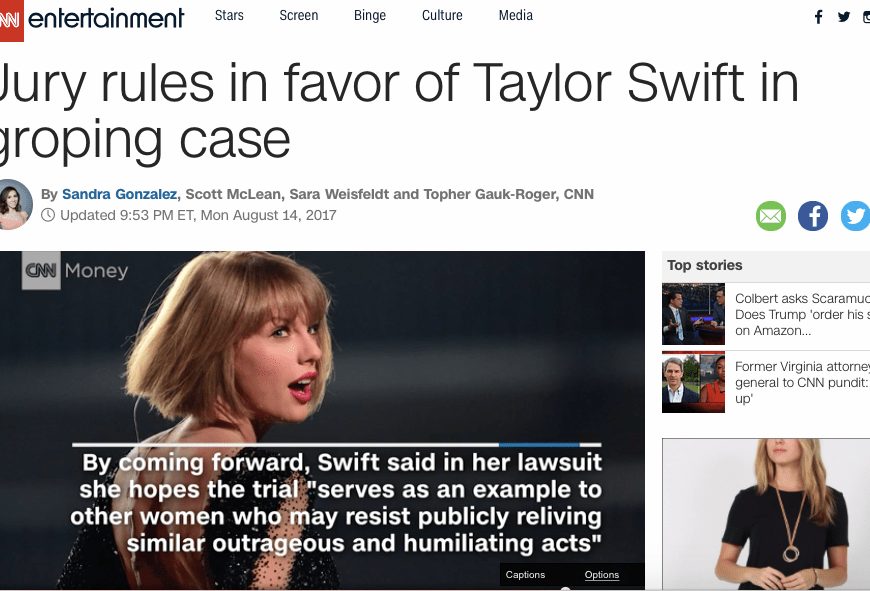Share article on Twitter round button
Viewport: 870px width, 591px height.
(856, 216)
